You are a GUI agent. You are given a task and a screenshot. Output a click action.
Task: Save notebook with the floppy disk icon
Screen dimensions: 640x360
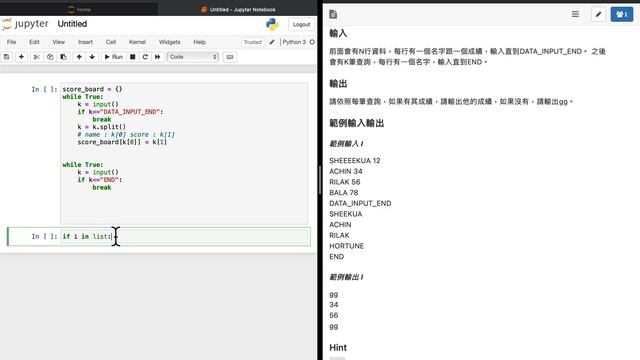click(x=7, y=57)
